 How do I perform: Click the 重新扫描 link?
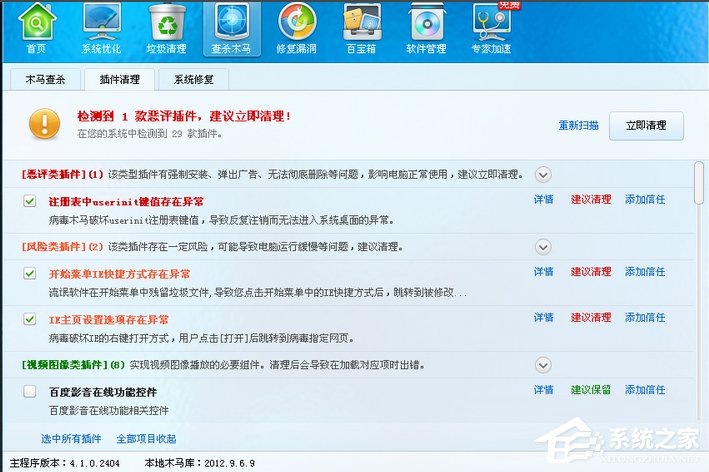pos(578,126)
